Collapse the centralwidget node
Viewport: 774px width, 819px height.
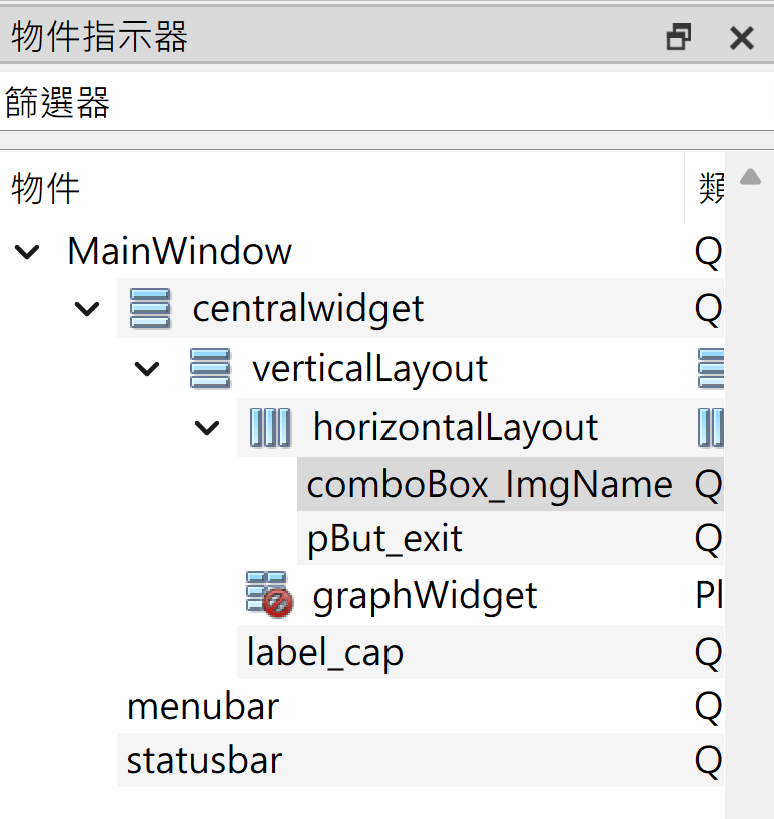(x=88, y=309)
